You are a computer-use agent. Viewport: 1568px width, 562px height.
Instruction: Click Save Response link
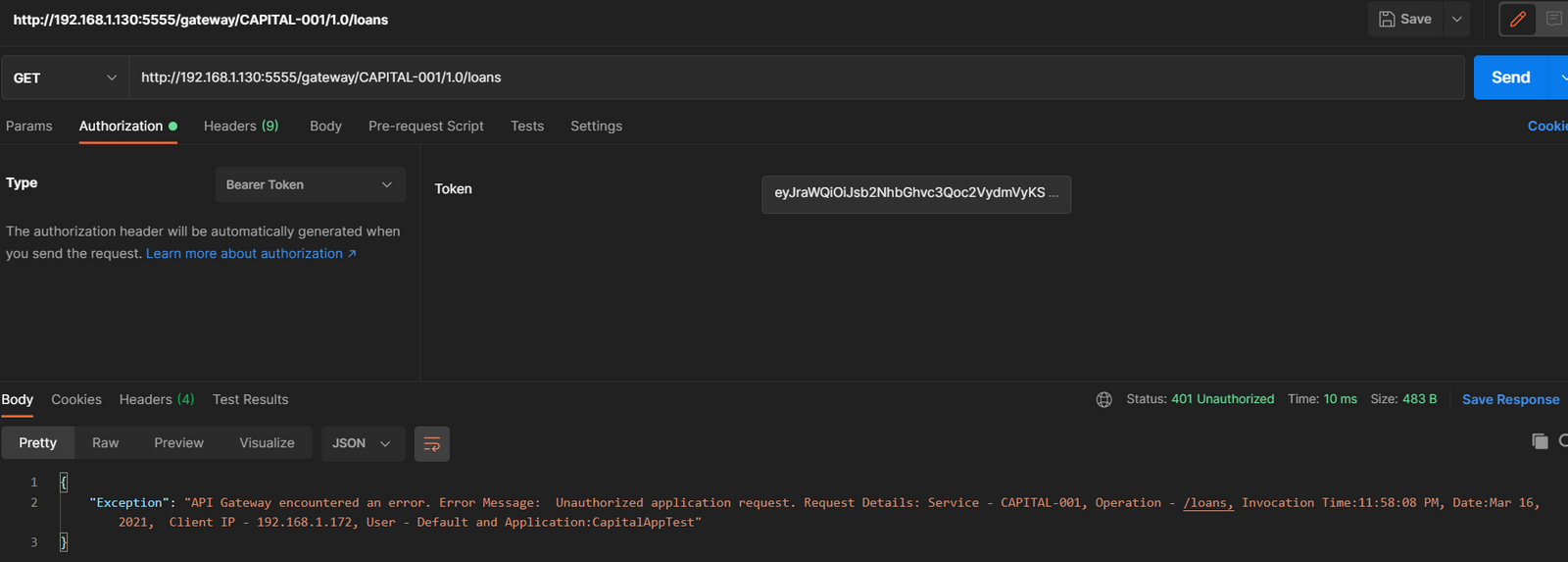click(x=1510, y=399)
